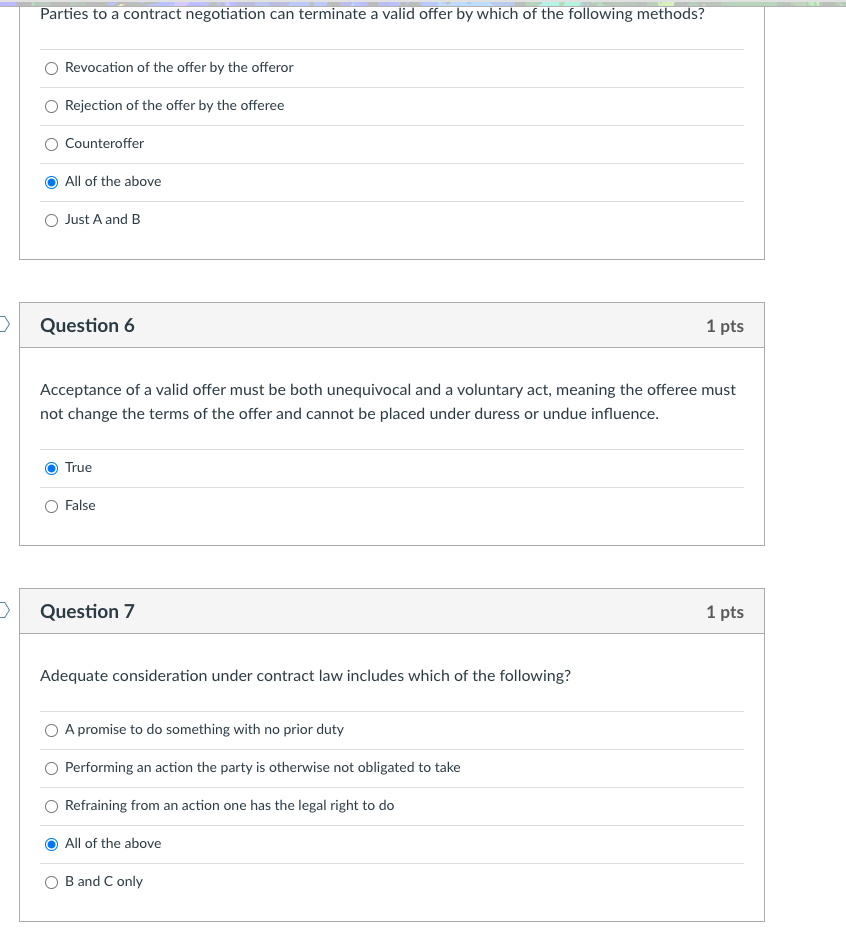Click the 1 pts label for Question 6
Image resolution: width=846 pixels, height=952 pixels.
(724, 326)
